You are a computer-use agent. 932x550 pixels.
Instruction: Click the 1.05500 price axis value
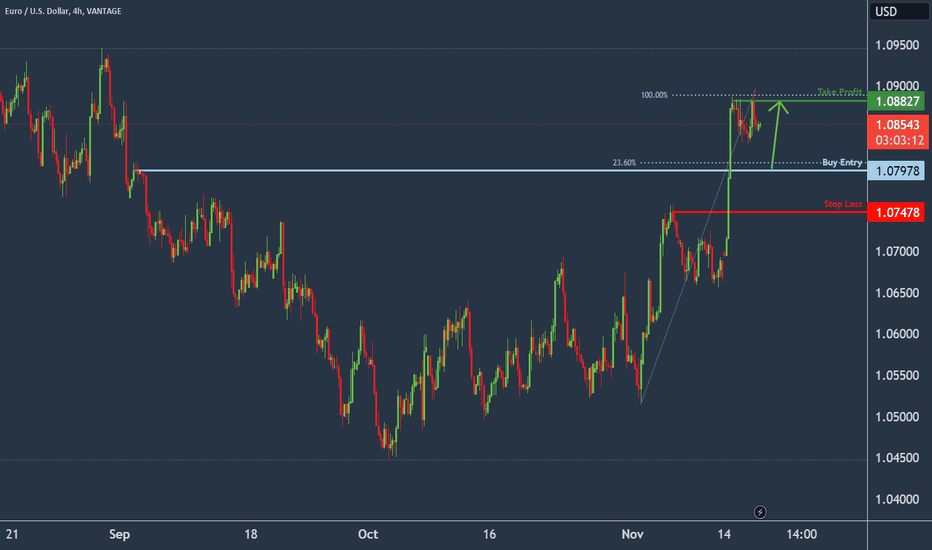tap(897, 376)
